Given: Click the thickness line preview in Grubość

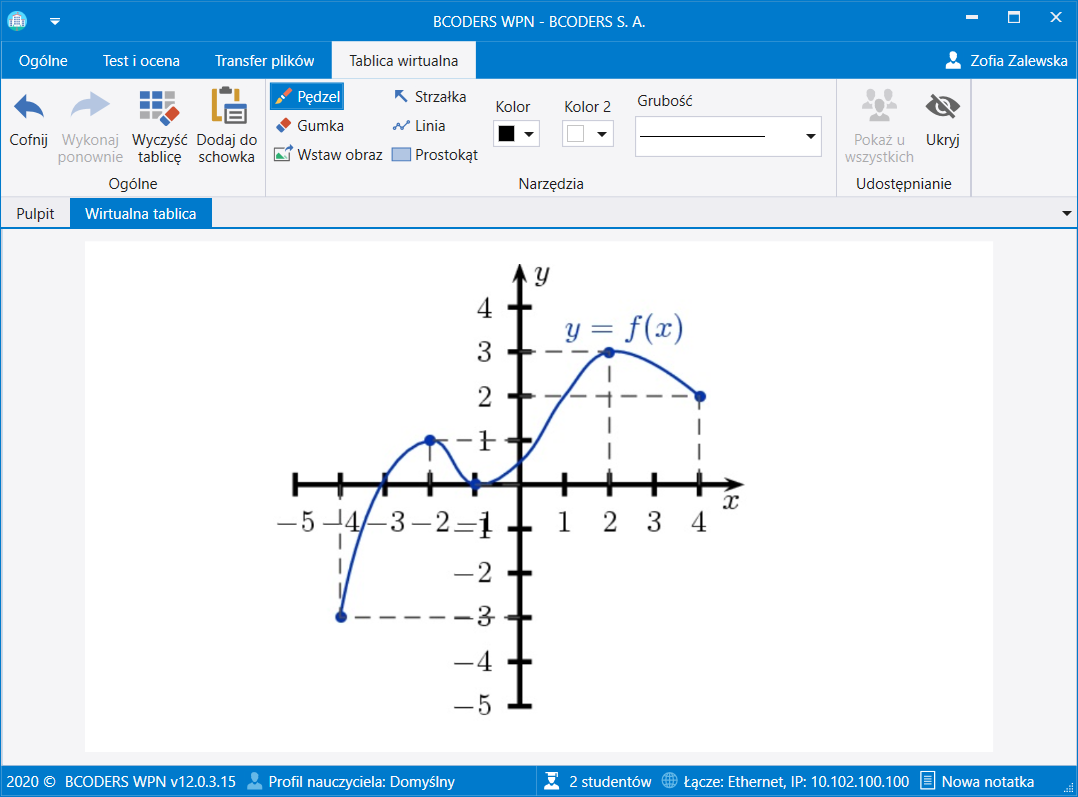Looking at the screenshot, I should click(x=702, y=136).
